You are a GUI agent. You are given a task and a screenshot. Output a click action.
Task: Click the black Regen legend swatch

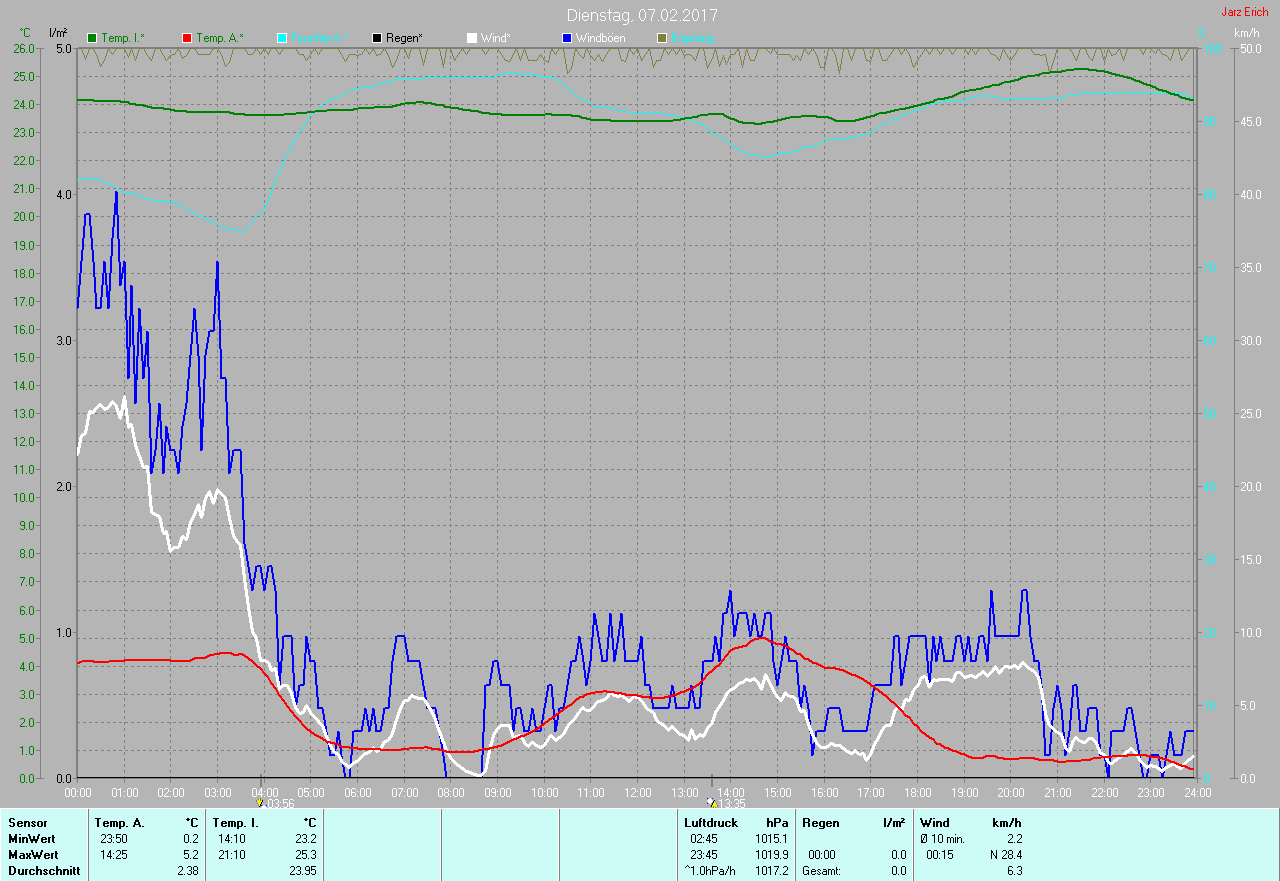[377, 38]
